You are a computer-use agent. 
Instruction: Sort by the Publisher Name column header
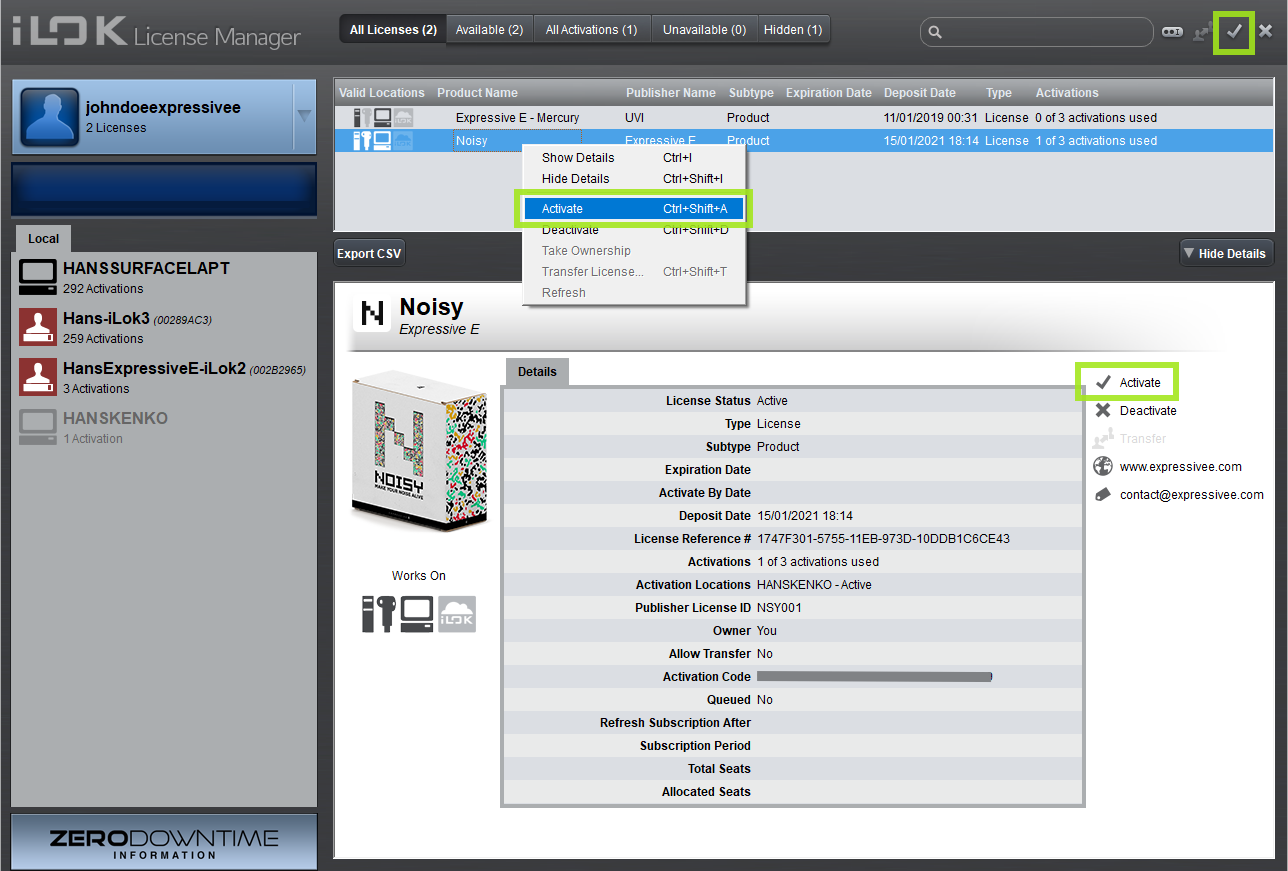tap(671, 93)
